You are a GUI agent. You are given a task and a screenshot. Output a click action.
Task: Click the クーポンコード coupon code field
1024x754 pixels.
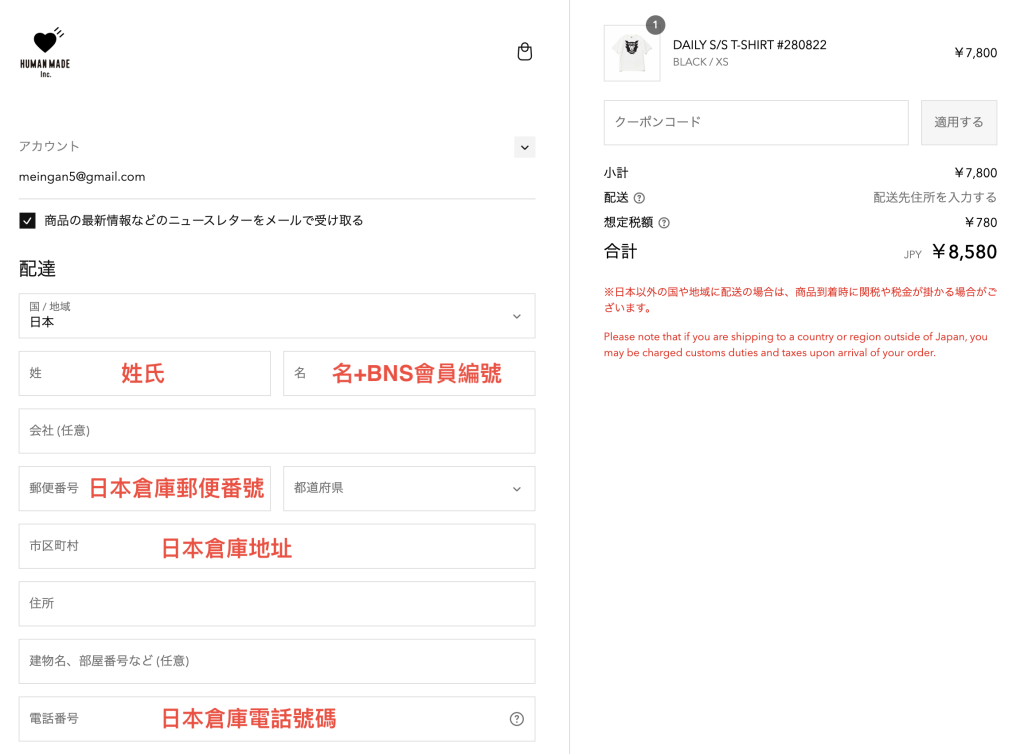[755, 122]
